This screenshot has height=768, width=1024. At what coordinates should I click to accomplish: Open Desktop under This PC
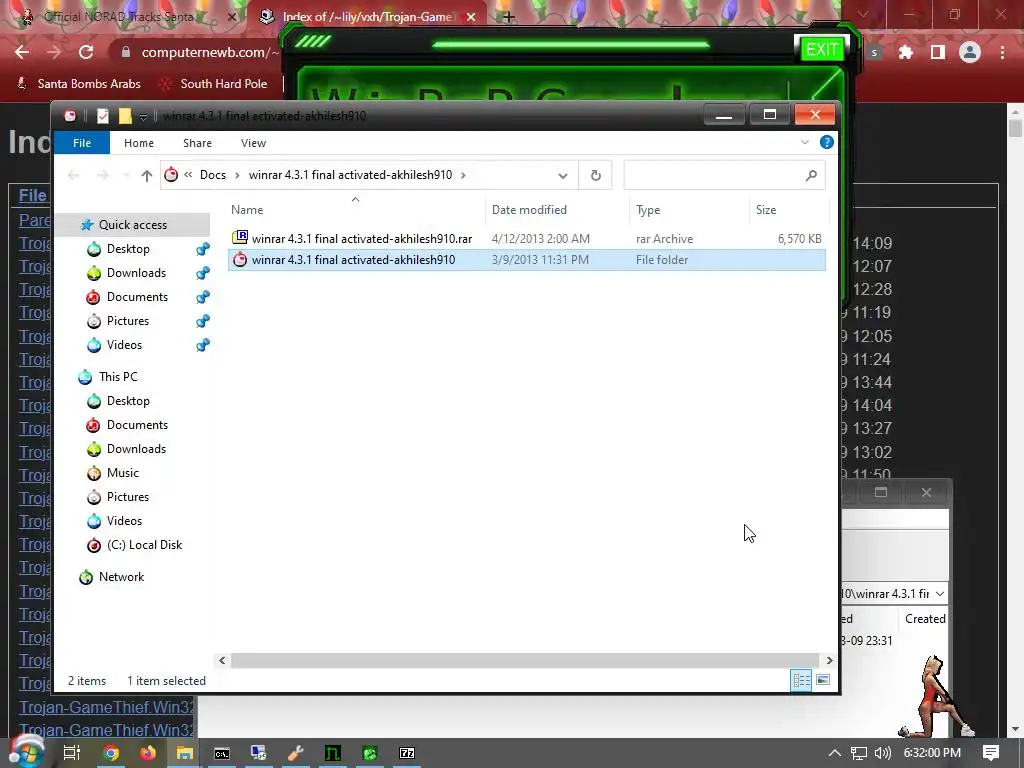pyautogui.click(x=128, y=401)
